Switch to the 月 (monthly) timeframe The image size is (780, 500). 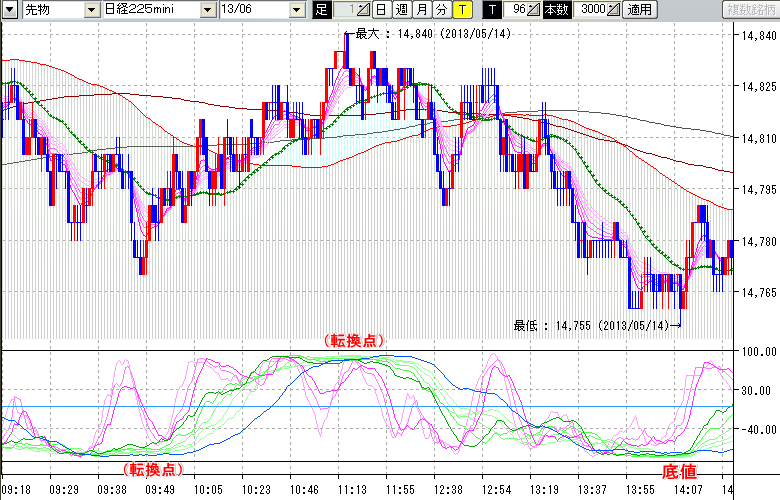(421, 10)
